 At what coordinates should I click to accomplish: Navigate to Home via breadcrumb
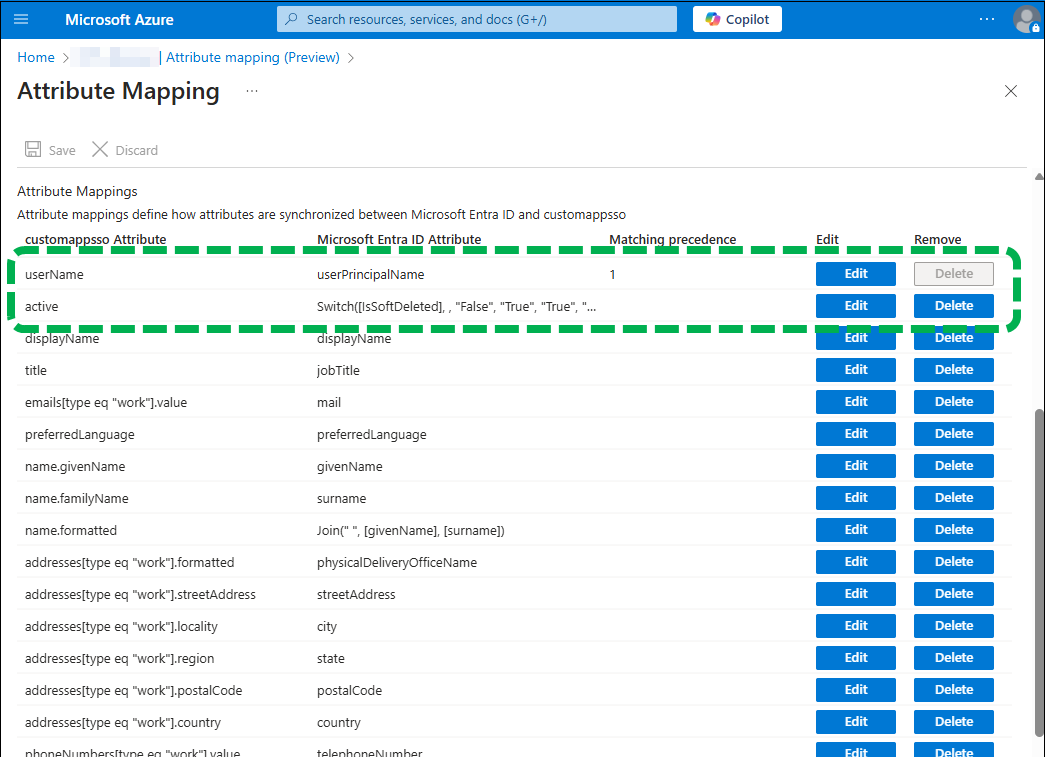[35, 57]
